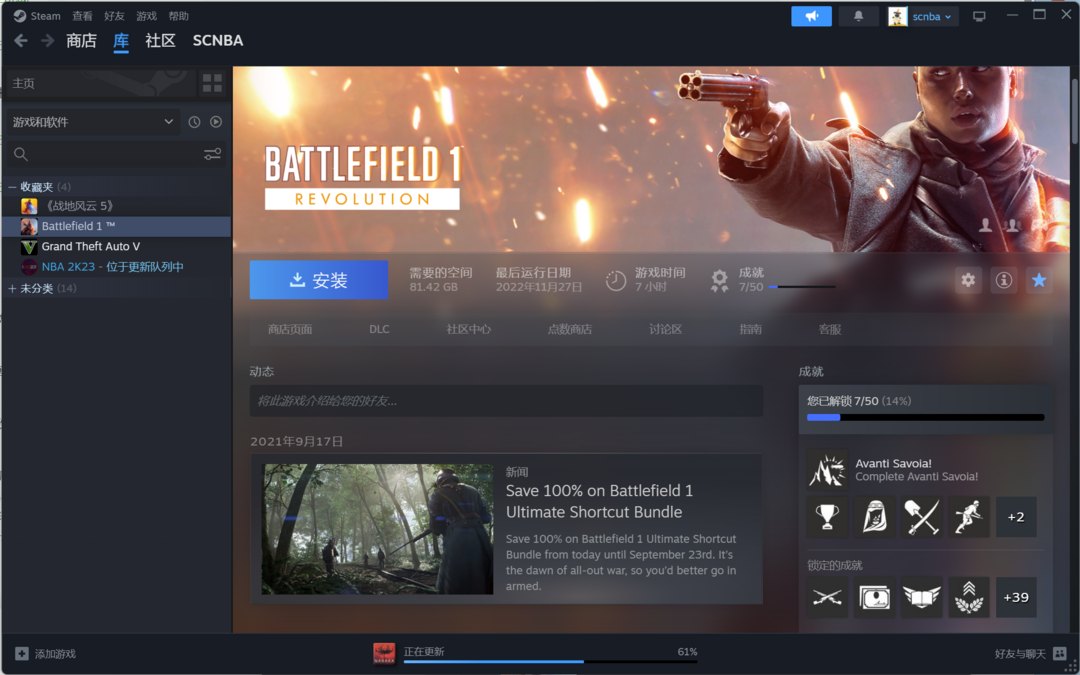The image size is (1080, 675).
Task: Go forward with the right arrow
Action: click(47, 41)
